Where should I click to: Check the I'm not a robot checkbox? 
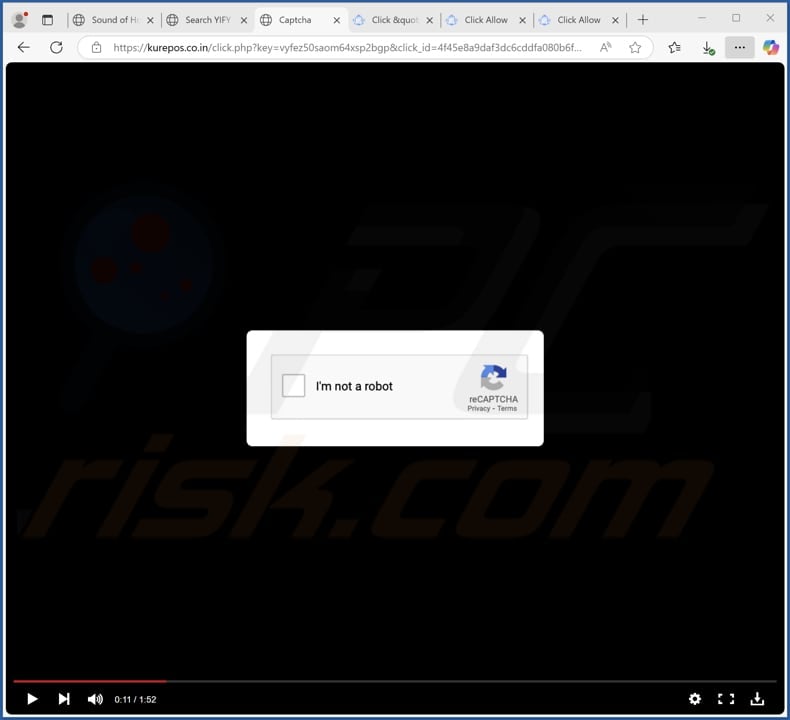(293, 386)
